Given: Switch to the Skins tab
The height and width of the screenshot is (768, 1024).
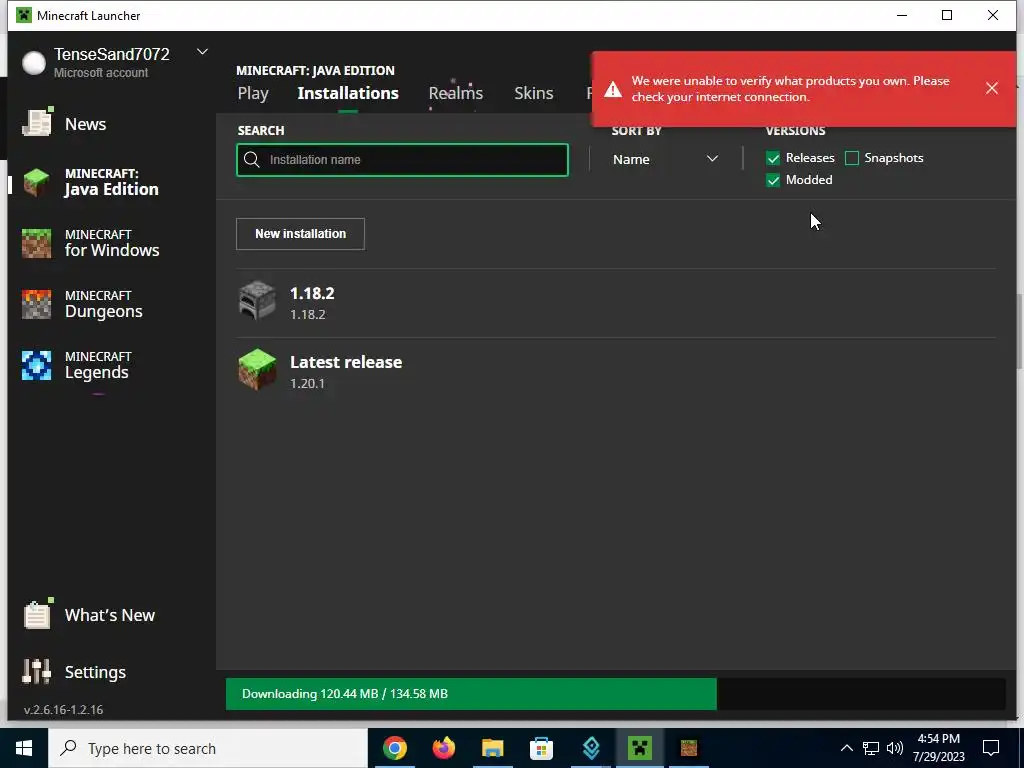Looking at the screenshot, I should [534, 93].
